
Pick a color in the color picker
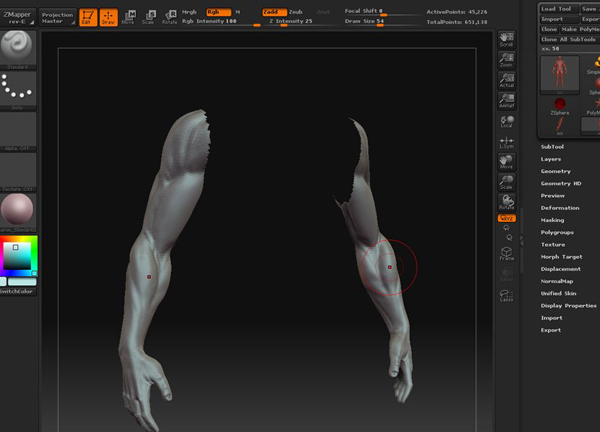click(x=18, y=257)
